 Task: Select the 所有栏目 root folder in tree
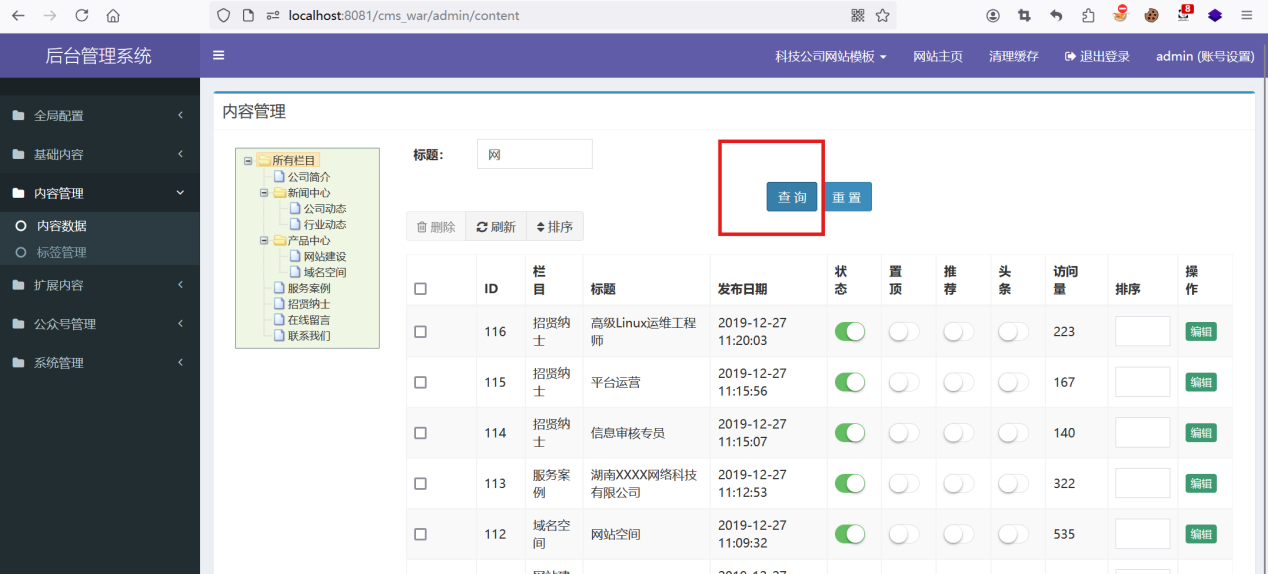click(x=288, y=161)
